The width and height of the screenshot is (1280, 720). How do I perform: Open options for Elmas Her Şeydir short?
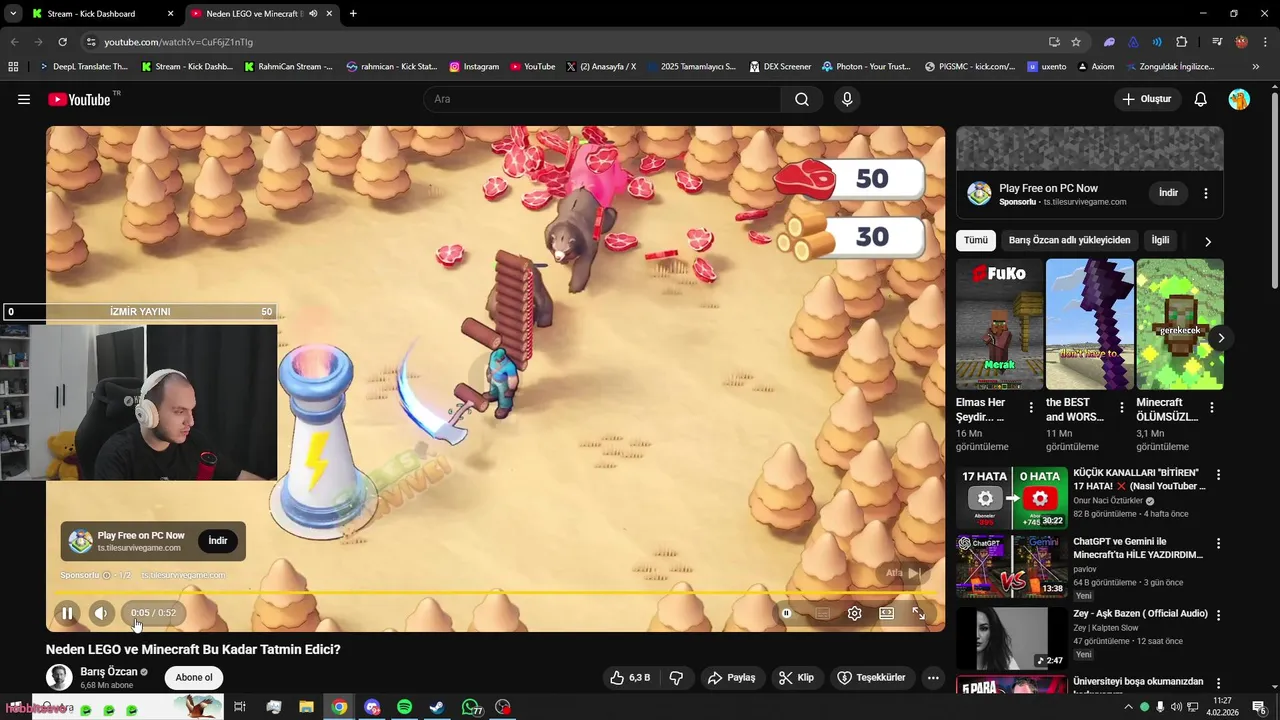[1031, 407]
